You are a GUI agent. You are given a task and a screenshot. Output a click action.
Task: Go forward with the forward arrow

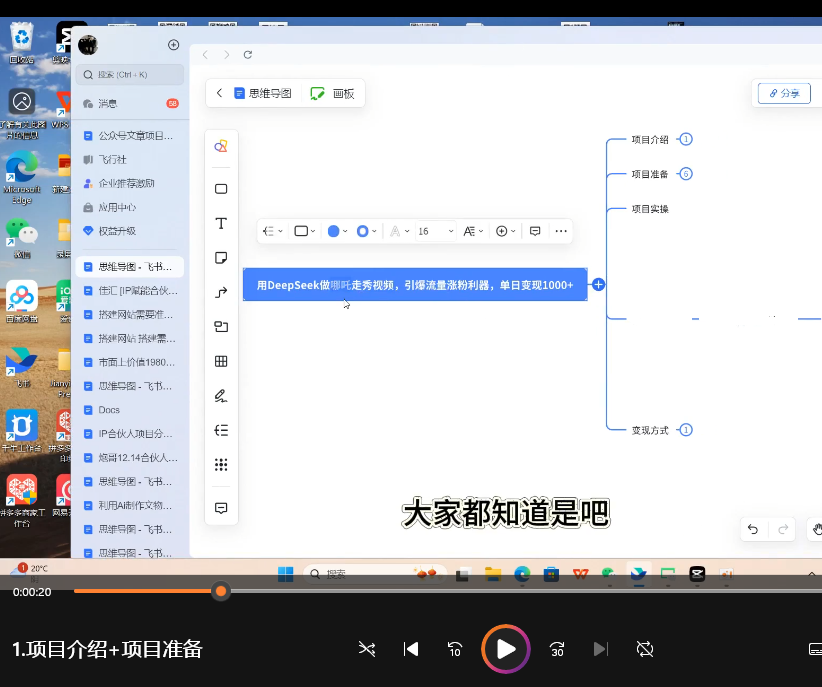pos(226,55)
